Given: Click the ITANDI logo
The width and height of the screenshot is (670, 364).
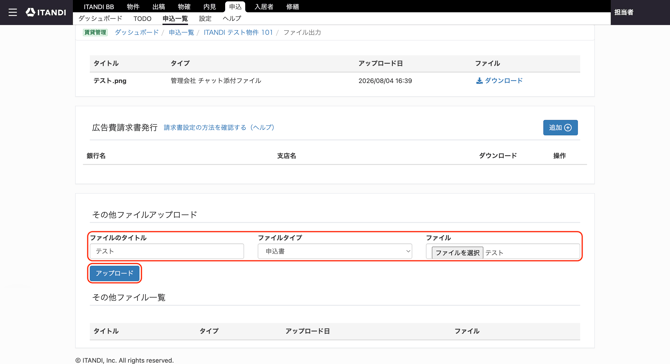Looking at the screenshot, I should [x=46, y=12].
